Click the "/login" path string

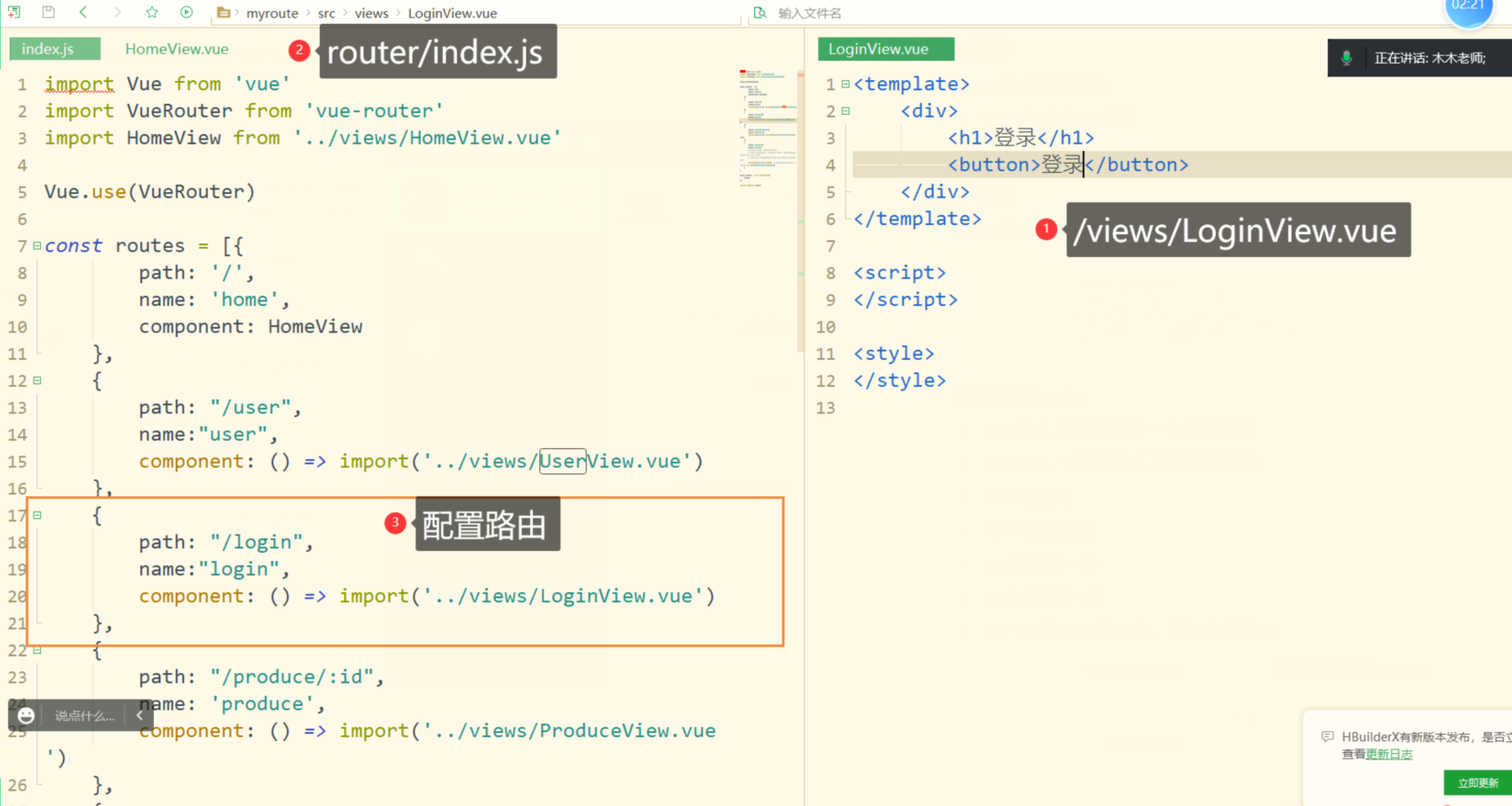click(256, 543)
